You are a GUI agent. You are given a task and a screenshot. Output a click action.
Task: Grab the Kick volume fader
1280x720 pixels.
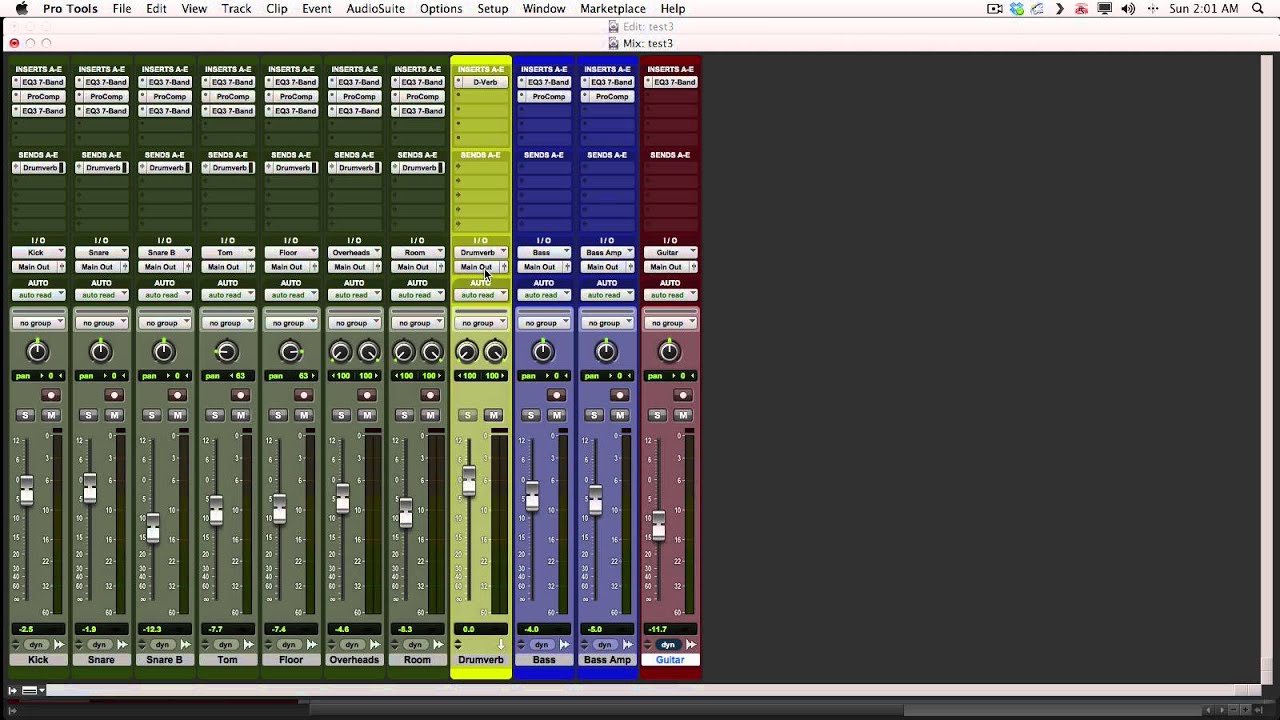26,490
